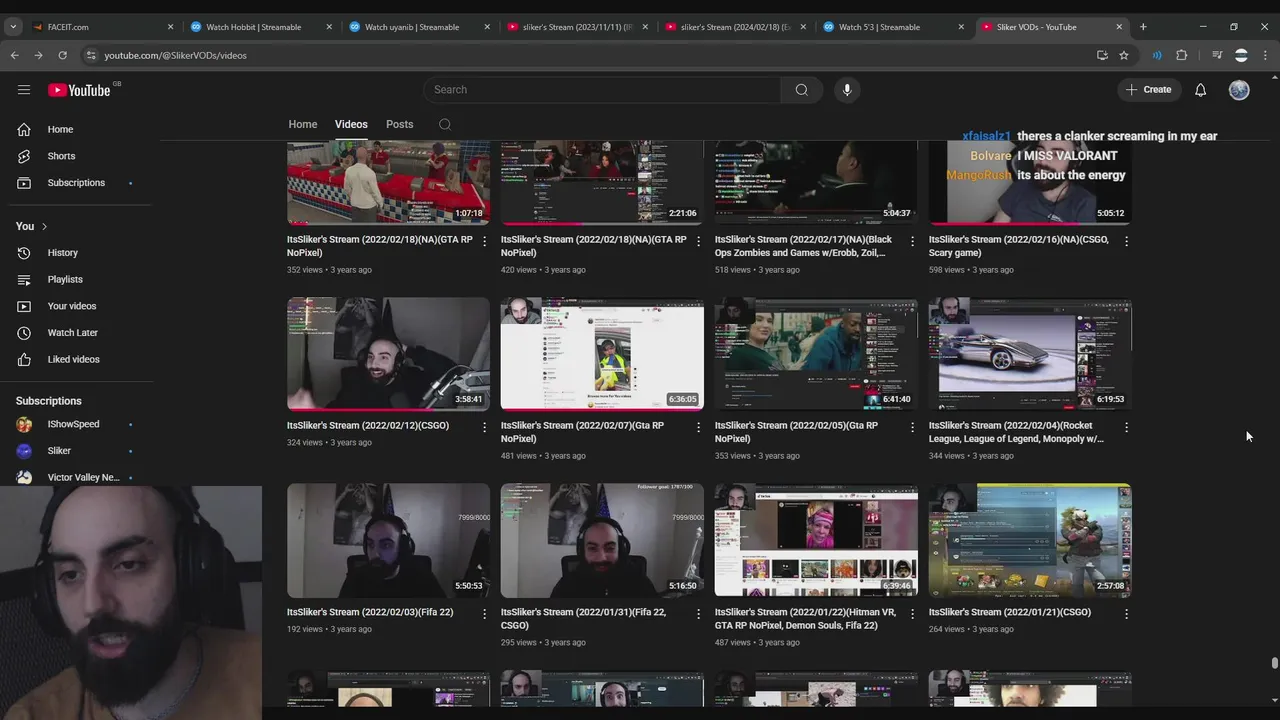Open options for Hitman VR stream video
Viewport: 1280px width, 720px height.
[x=912, y=613]
